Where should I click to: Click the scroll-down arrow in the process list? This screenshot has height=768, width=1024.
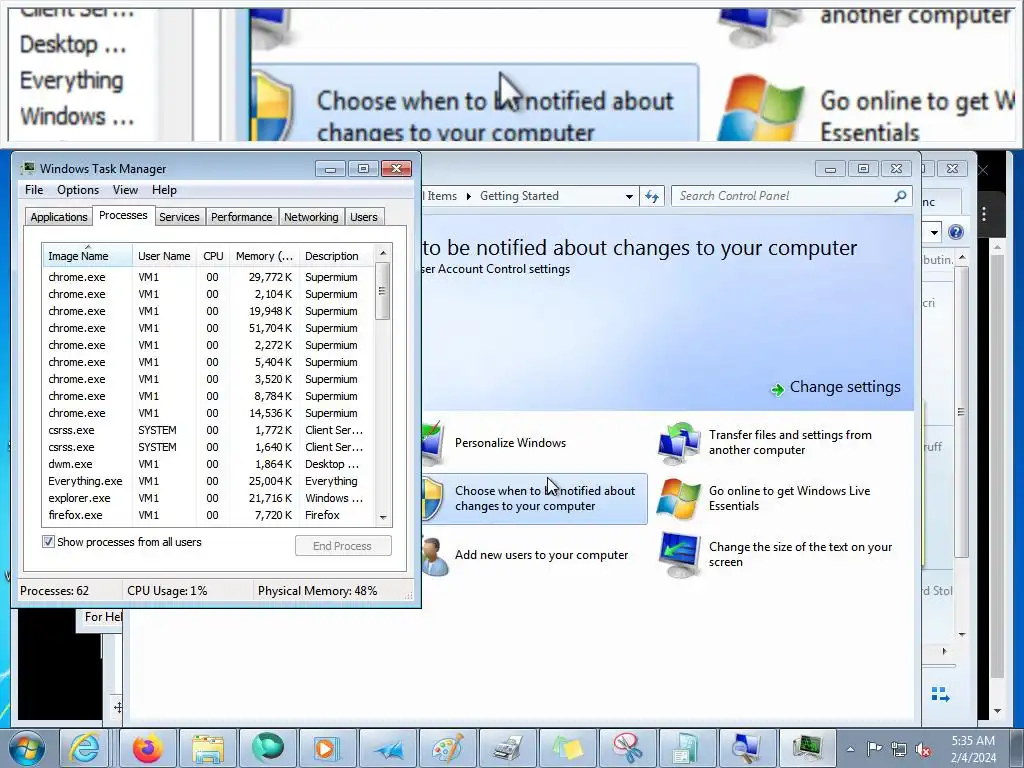[x=383, y=518]
